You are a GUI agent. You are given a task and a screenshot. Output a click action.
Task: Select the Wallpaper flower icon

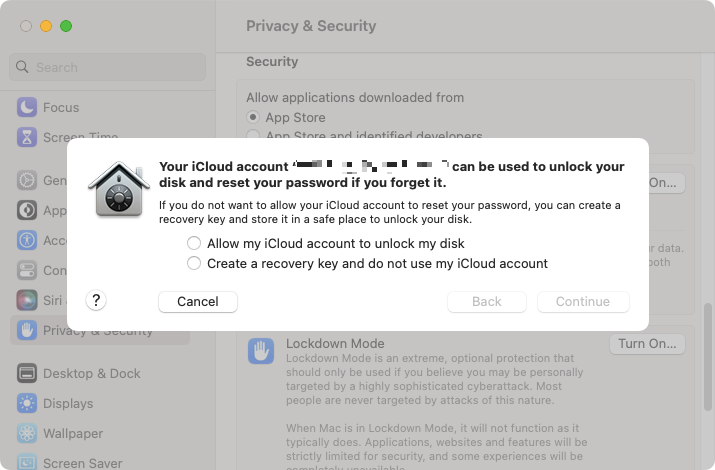[x=27, y=433]
